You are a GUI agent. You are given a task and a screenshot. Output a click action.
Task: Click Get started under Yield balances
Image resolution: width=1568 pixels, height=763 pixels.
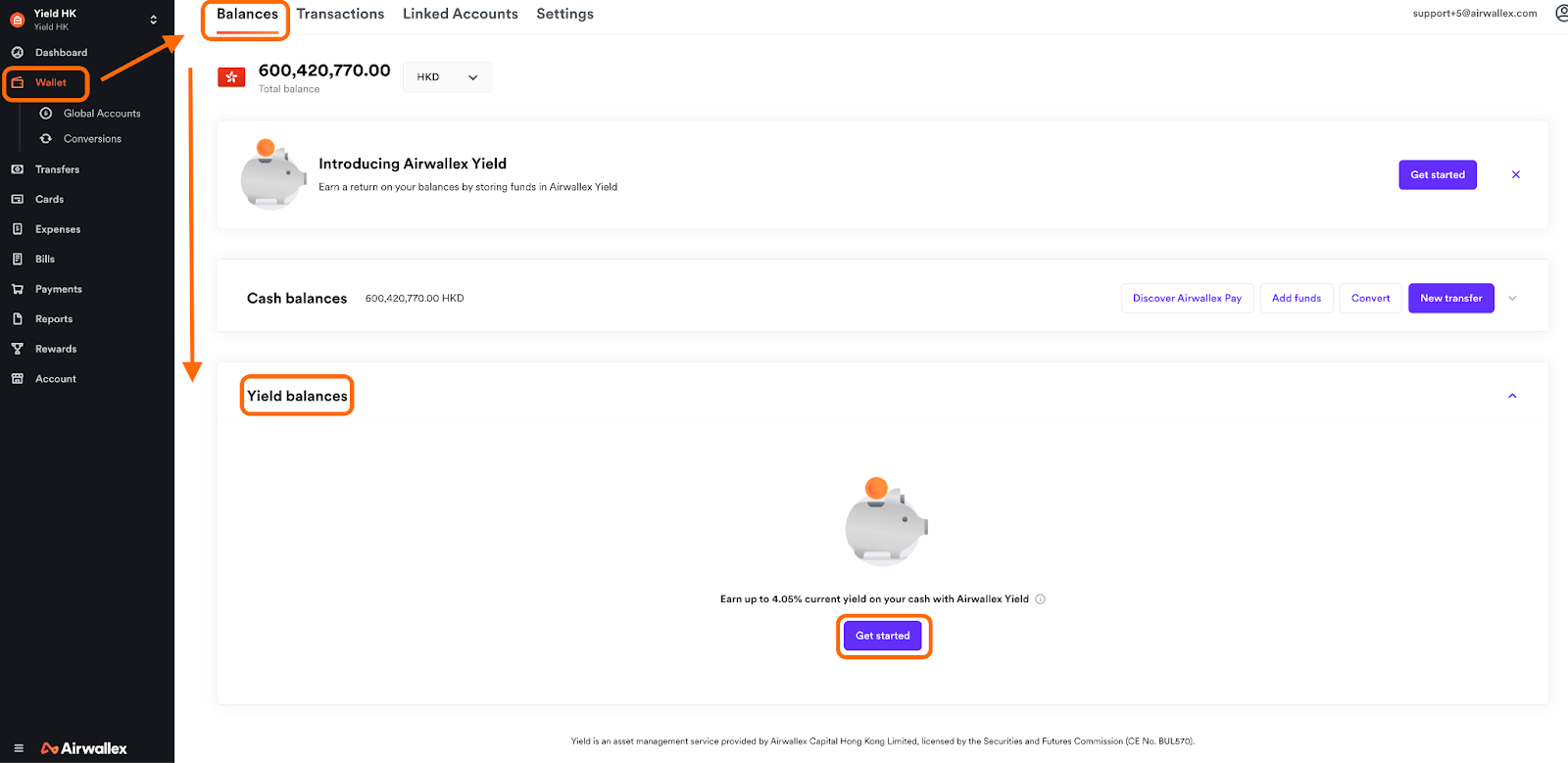pos(882,637)
